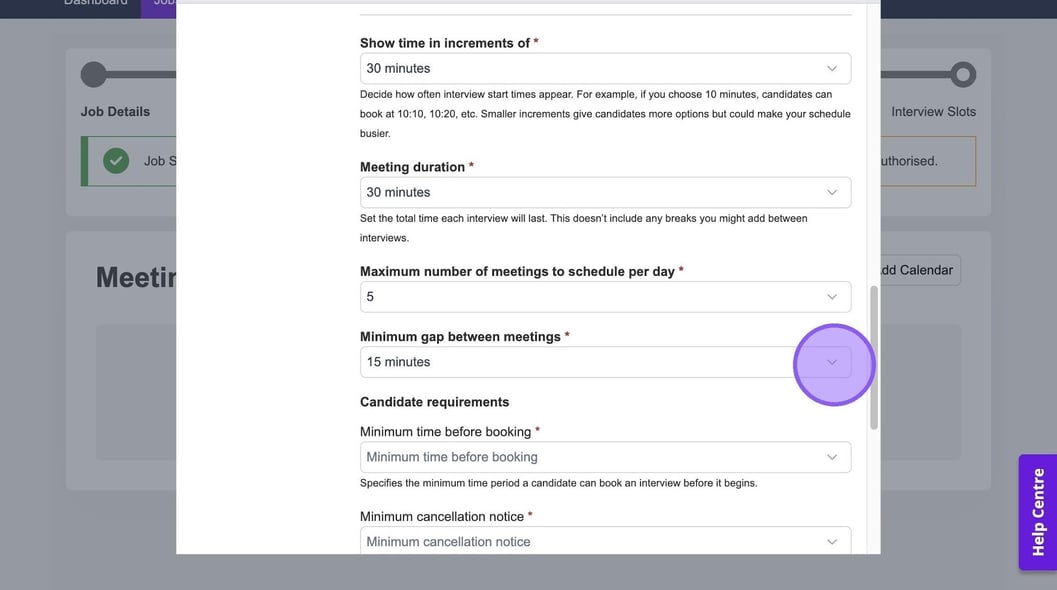
Task: Click the Candidate requirements heading
Action: [434, 402]
